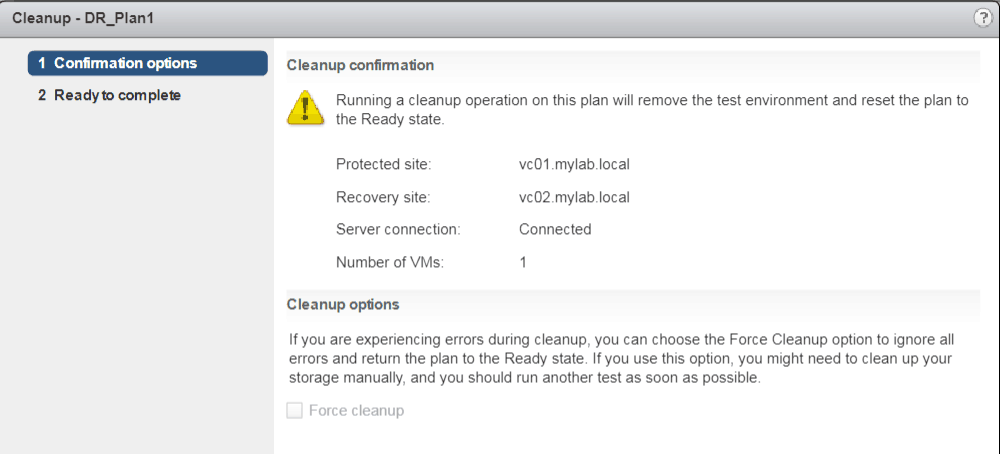This screenshot has width=1000, height=454.
Task: Click the Protected site label
Action: coord(383,165)
